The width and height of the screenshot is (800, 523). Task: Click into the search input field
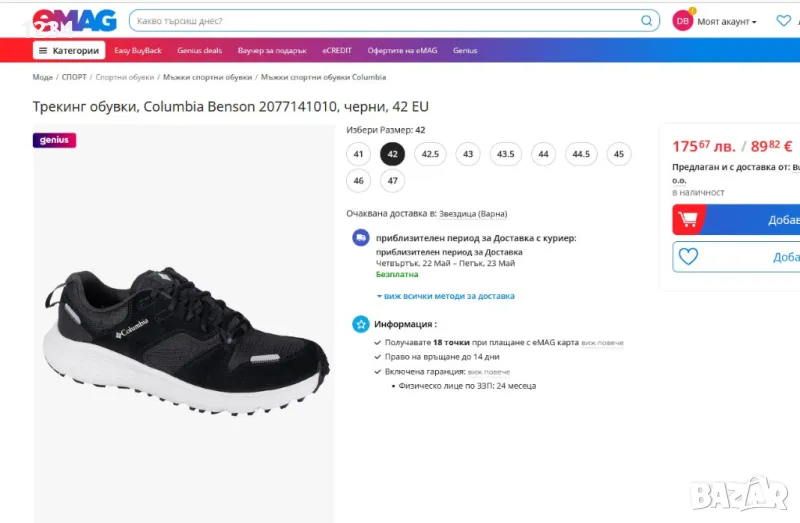[380, 20]
